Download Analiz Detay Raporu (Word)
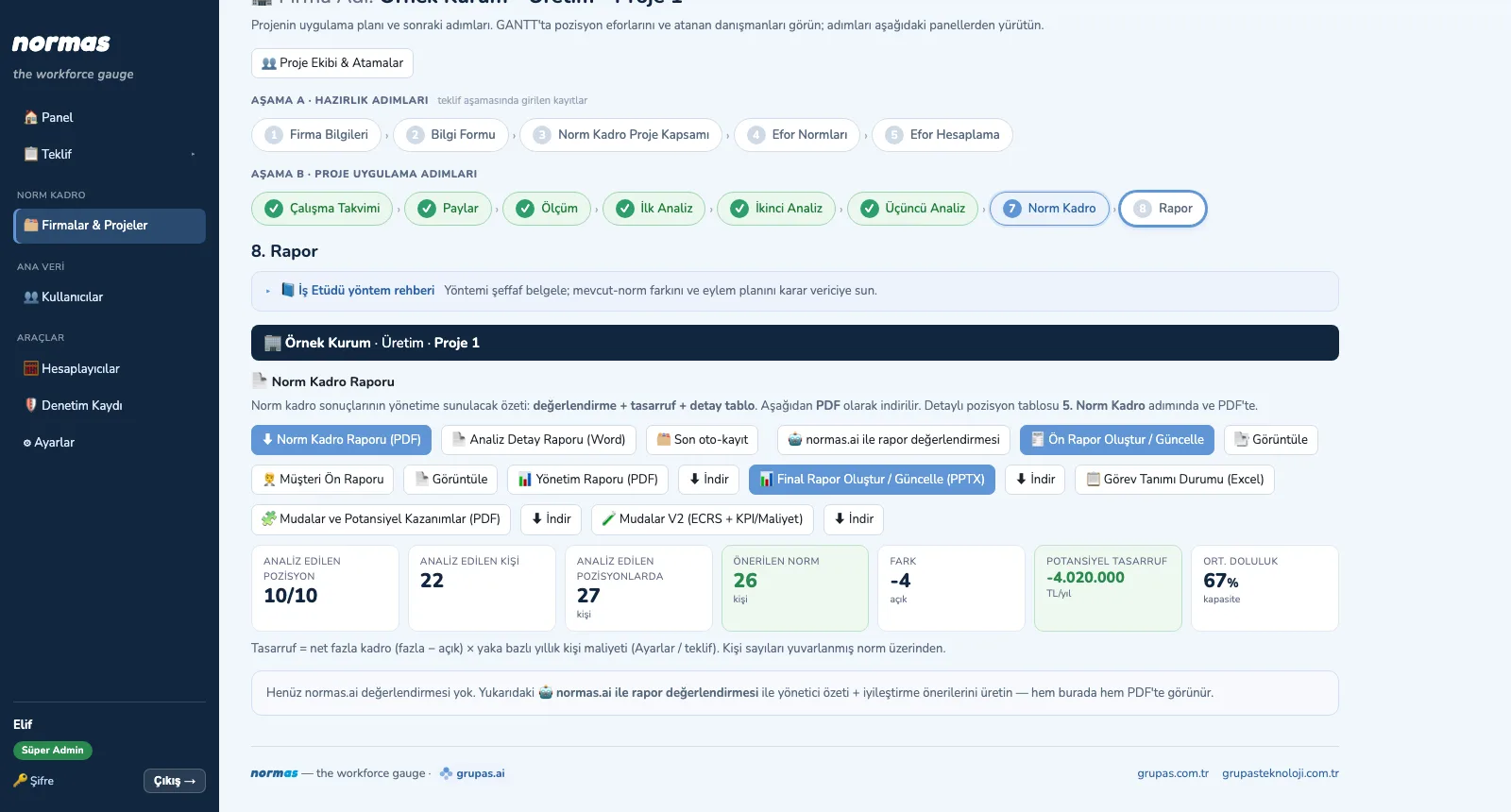Image resolution: width=1511 pixels, height=812 pixels. 538,440
